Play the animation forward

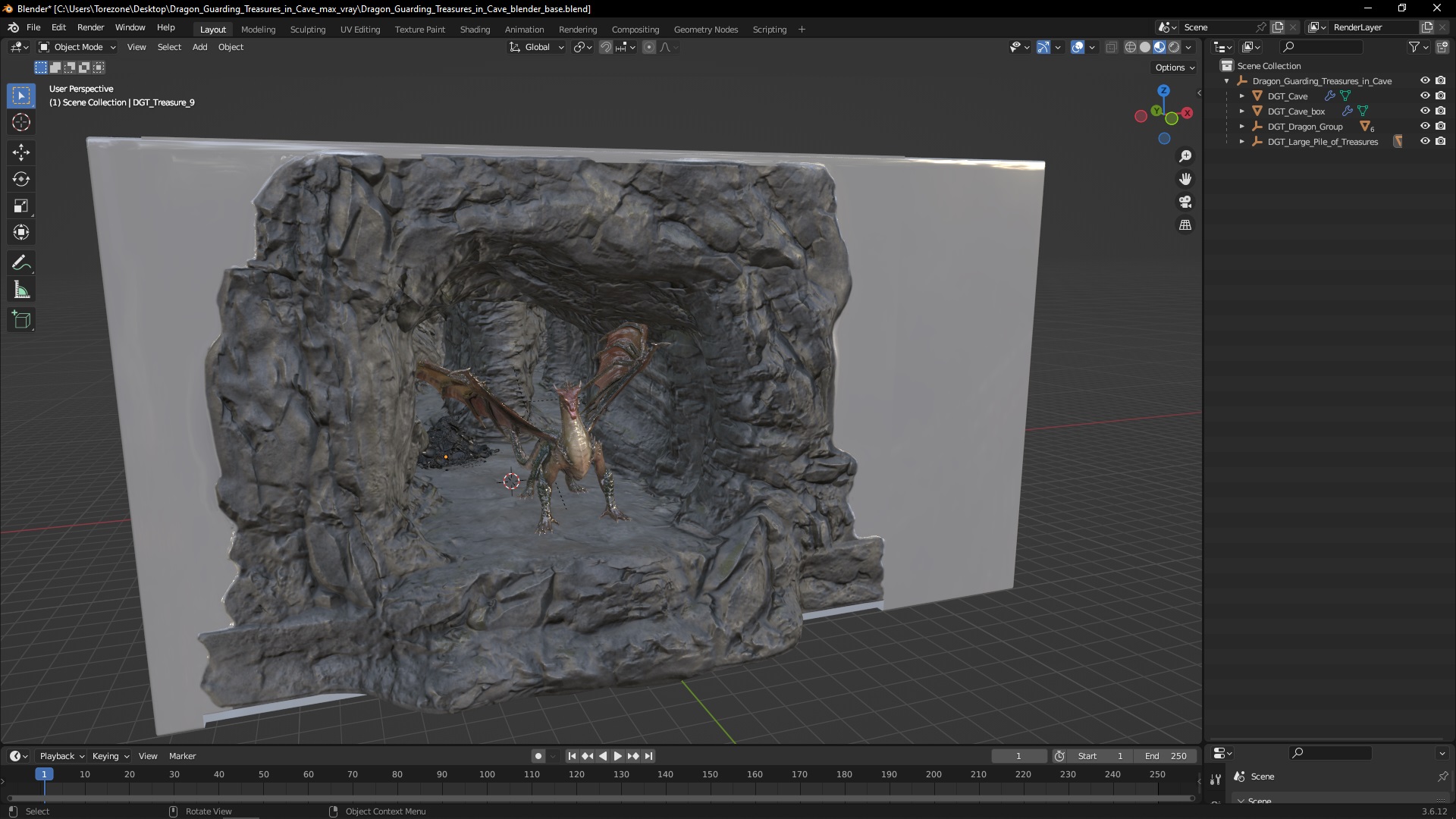pos(617,756)
